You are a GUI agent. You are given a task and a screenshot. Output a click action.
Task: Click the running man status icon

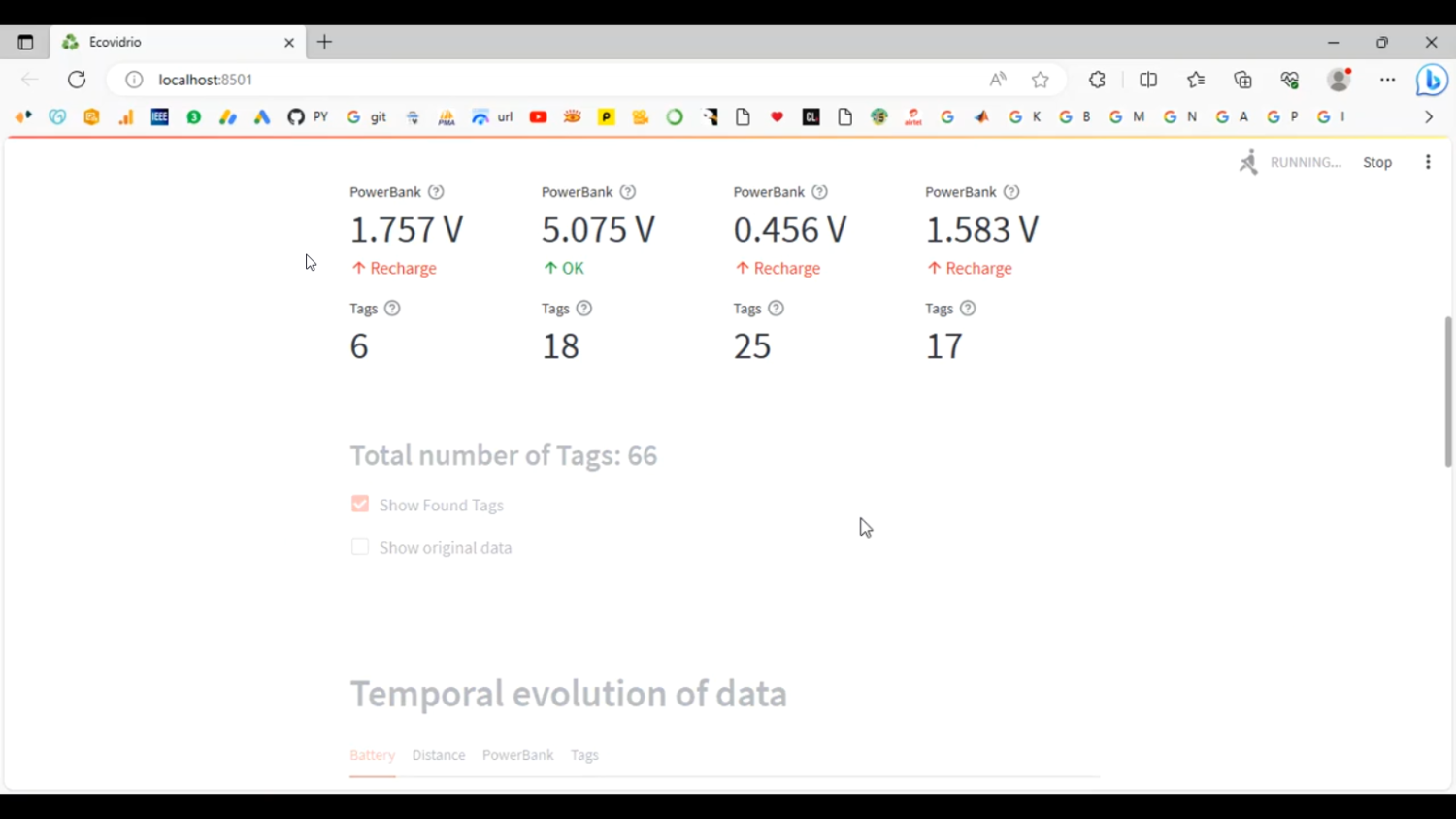coord(1248,162)
